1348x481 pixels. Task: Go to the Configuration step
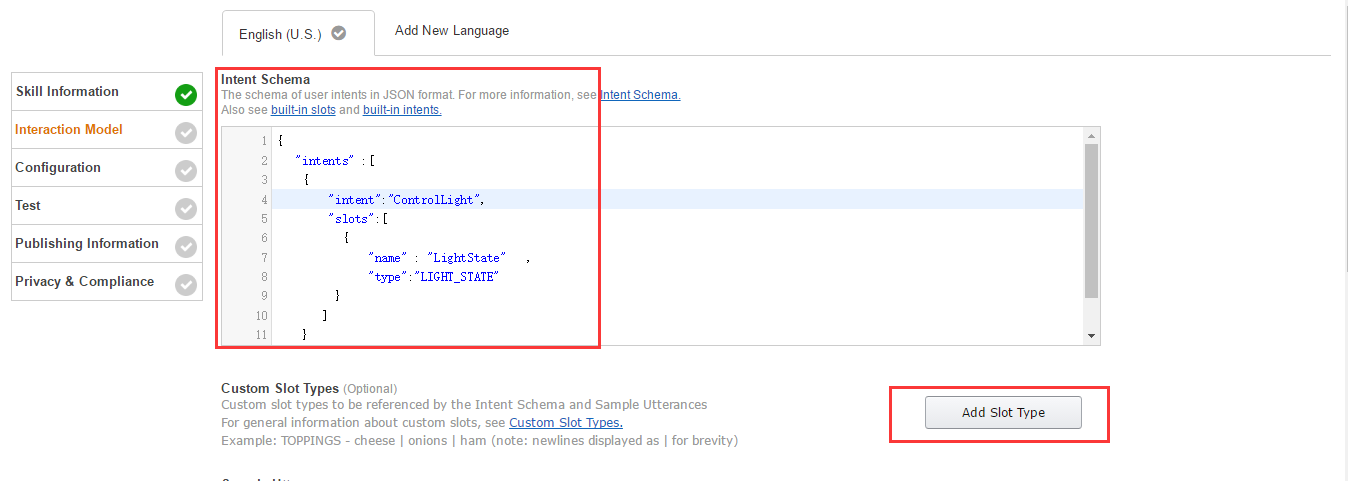[x=58, y=168]
